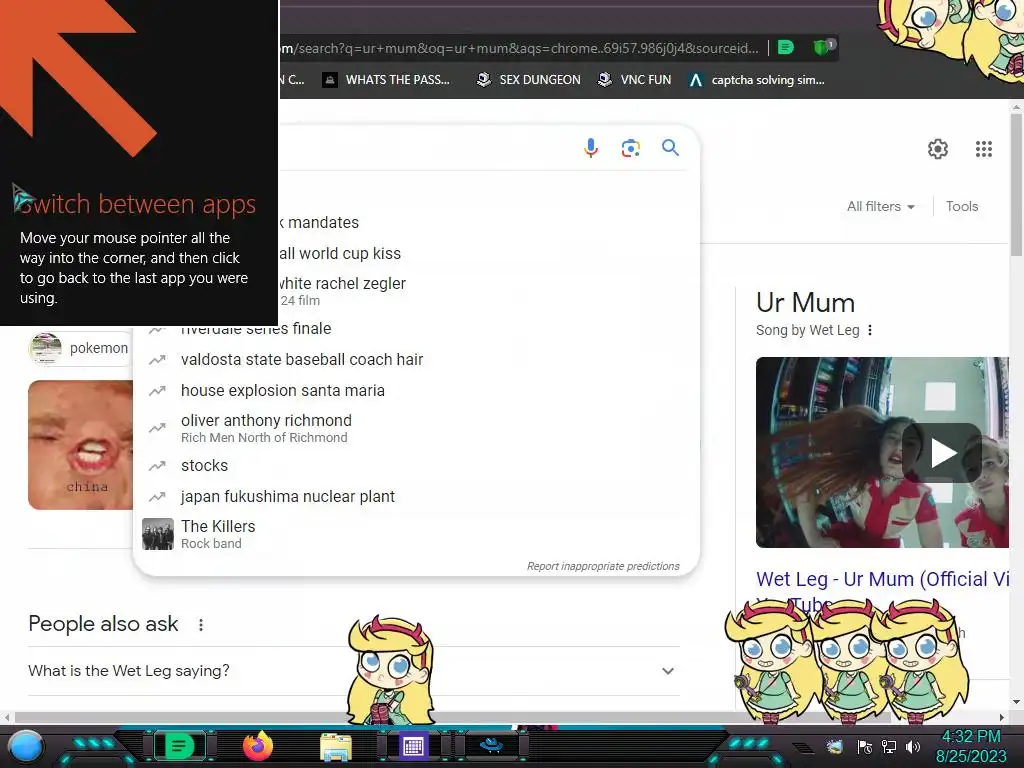Click trending icon beside stocks
This screenshot has height=768, width=1024.
(157, 466)
